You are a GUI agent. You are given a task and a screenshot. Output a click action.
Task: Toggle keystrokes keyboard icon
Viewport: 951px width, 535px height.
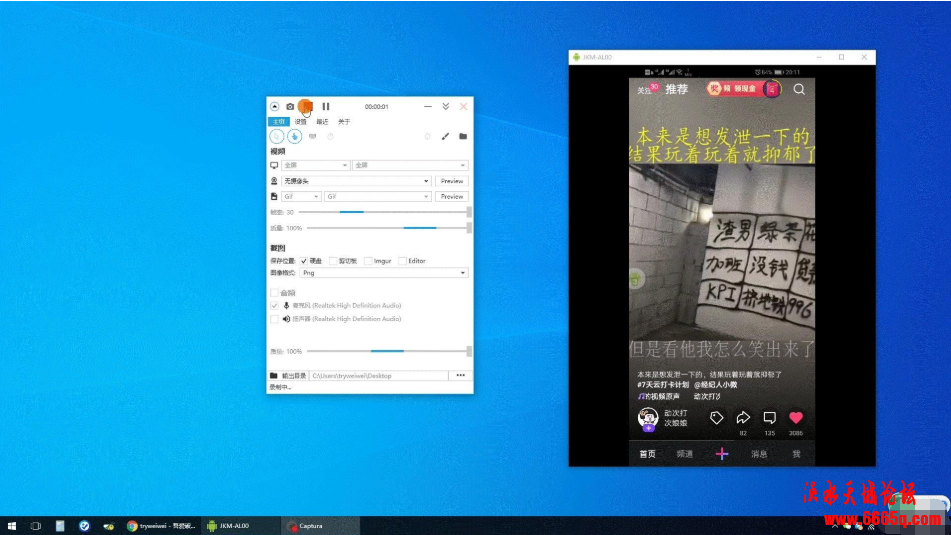coord(313,136)
